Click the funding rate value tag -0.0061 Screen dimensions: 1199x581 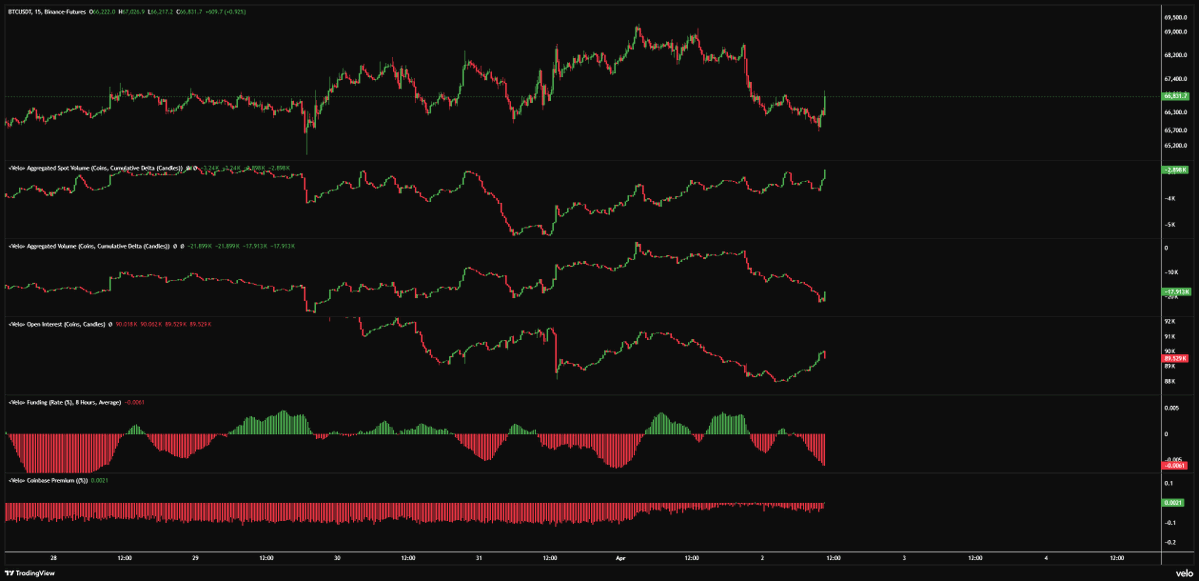[x=1173, y=466]
